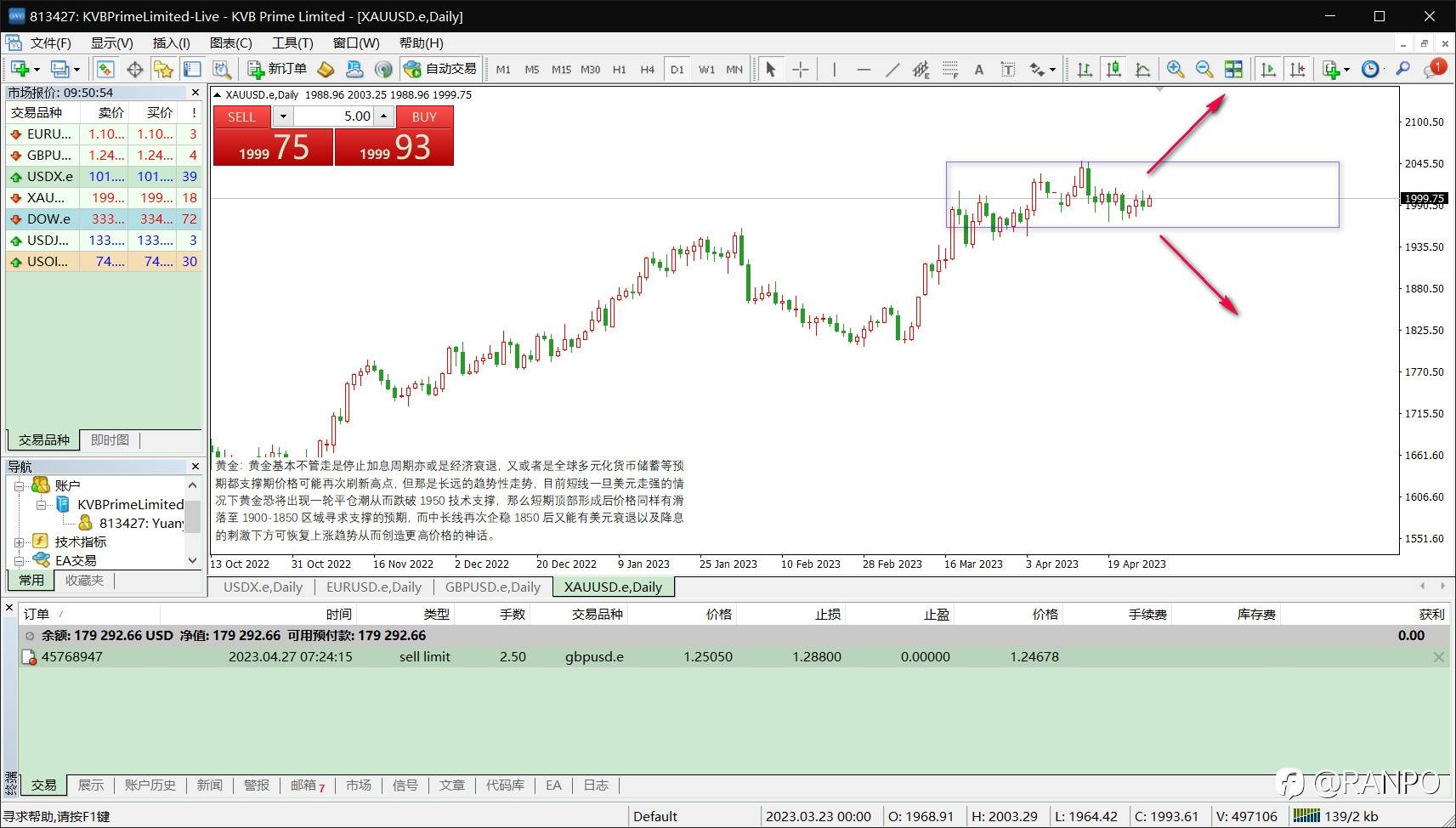Click the red BUY button
Screen dimensions: 1456x828
(424, 116)
